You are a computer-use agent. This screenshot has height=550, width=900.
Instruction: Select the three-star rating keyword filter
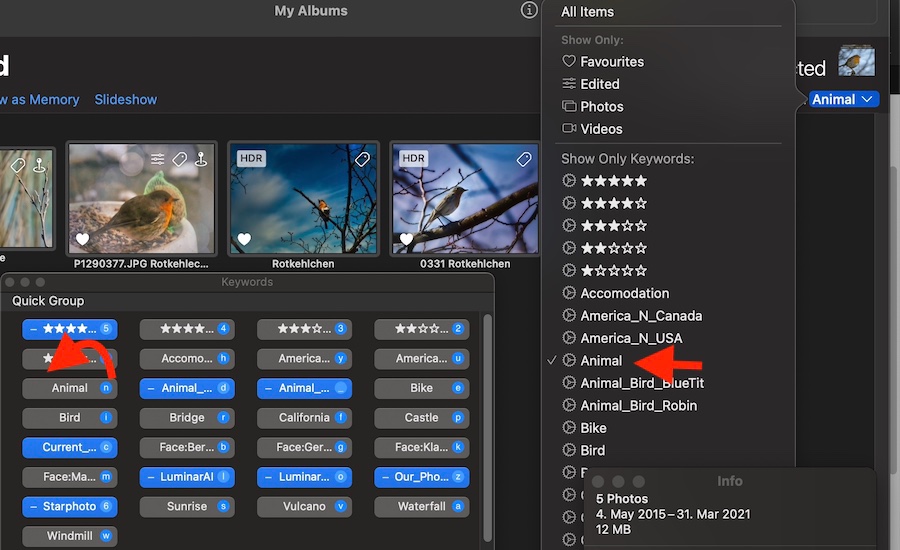614,226
